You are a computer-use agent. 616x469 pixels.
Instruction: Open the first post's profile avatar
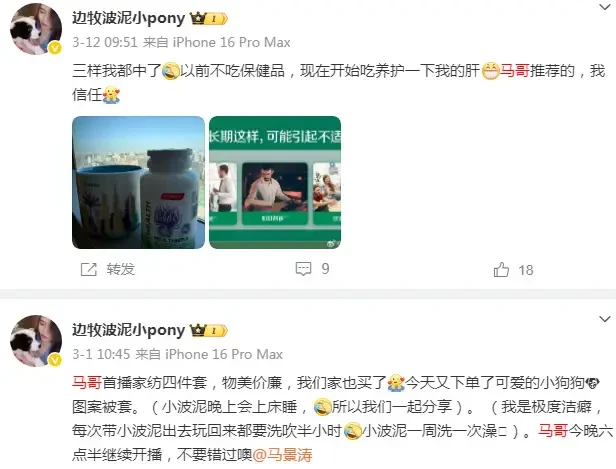click(x=36, y=29)
